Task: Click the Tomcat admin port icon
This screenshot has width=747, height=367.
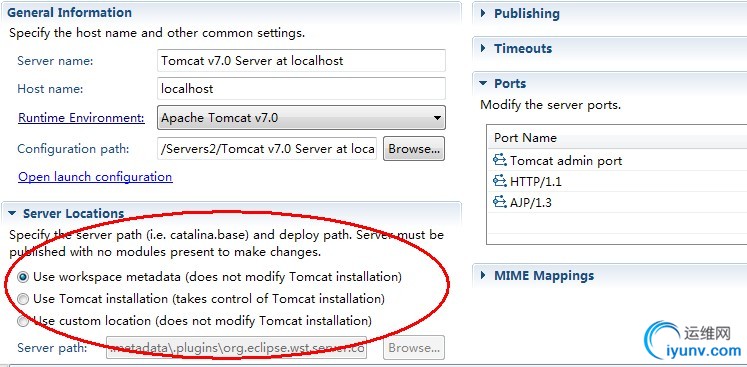Action: 500,160
